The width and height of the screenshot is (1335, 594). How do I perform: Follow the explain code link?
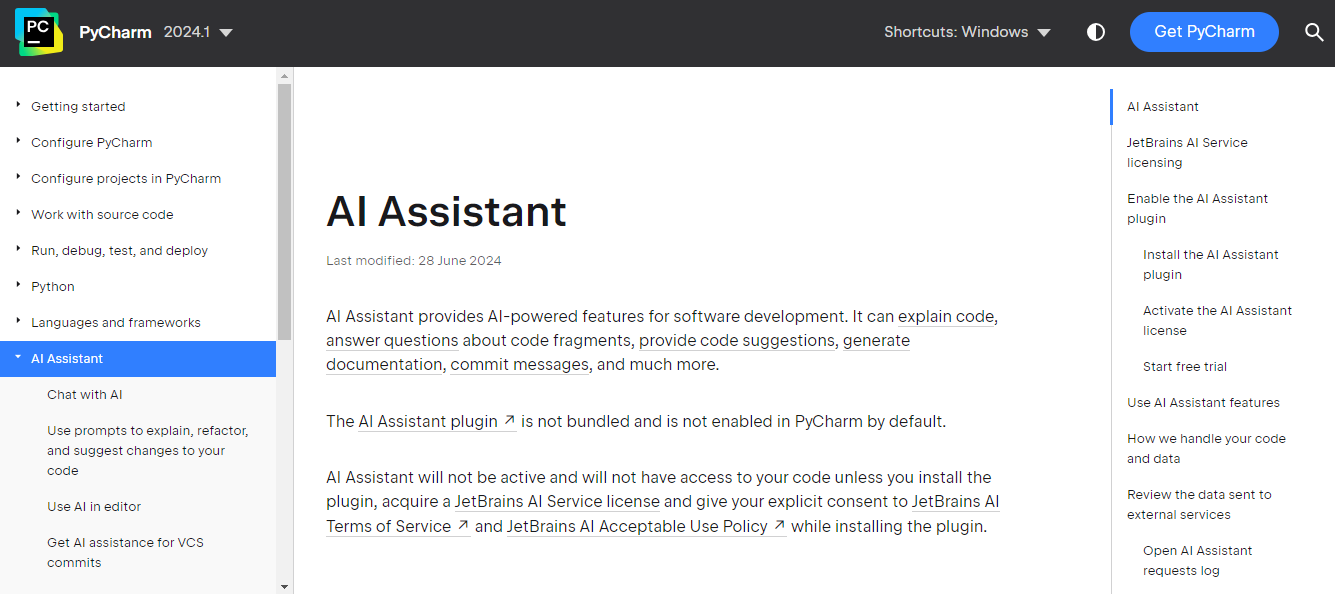pos(946,317)
